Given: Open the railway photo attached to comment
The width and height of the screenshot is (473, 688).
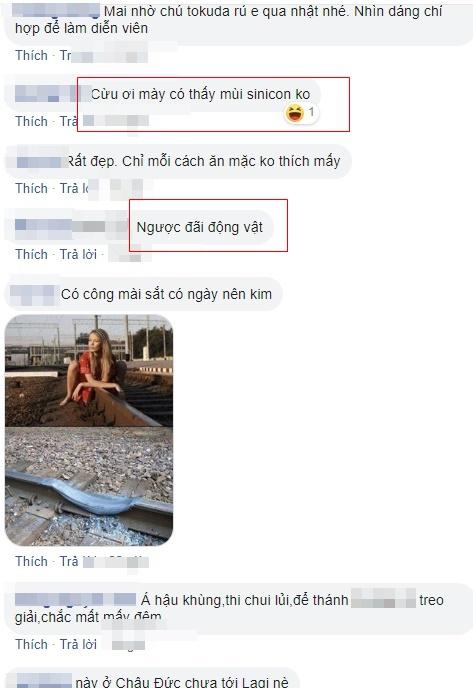Looking at the screenshot, I should click(89, 430).
